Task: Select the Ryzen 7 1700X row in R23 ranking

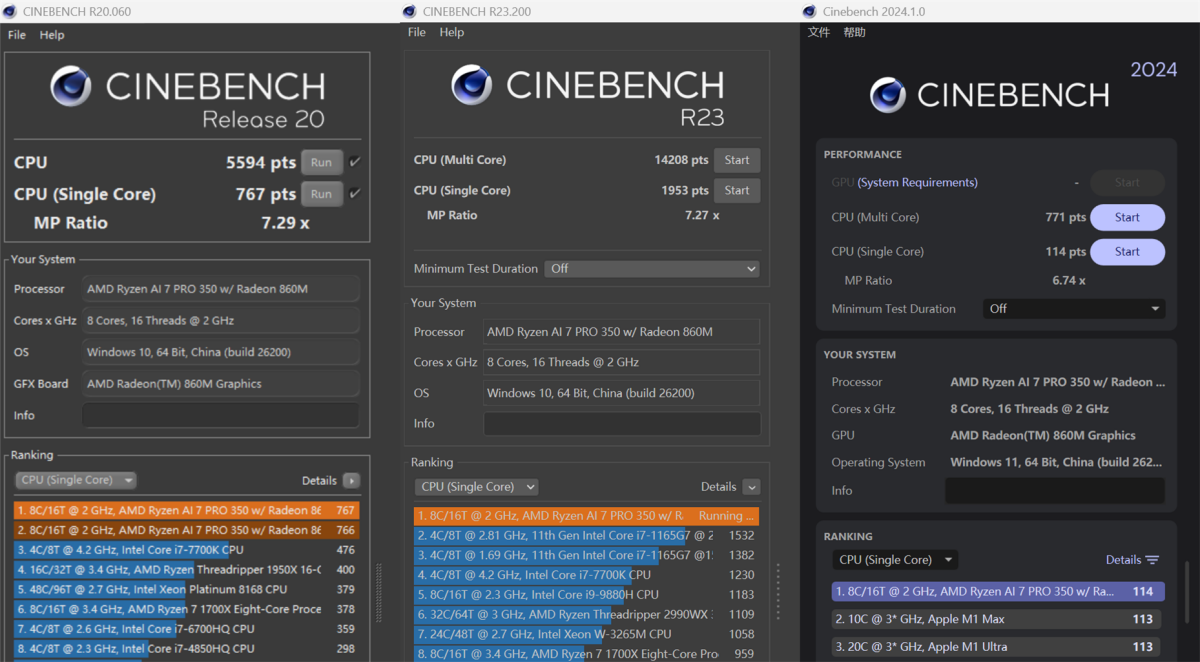Action: point(587,654)
